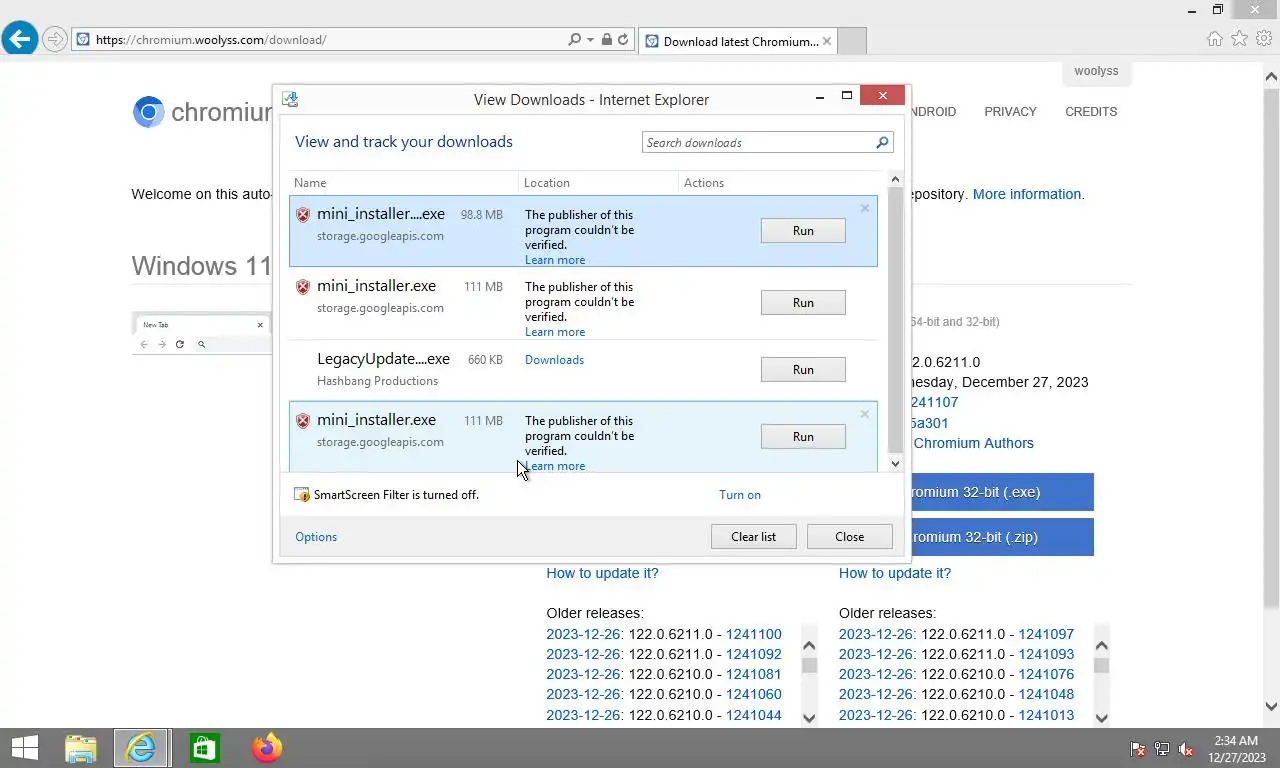This screenshot has height=768, width=1280.
Task: Click Location column header
Action: pyautogui.click(x=598, y=183)
